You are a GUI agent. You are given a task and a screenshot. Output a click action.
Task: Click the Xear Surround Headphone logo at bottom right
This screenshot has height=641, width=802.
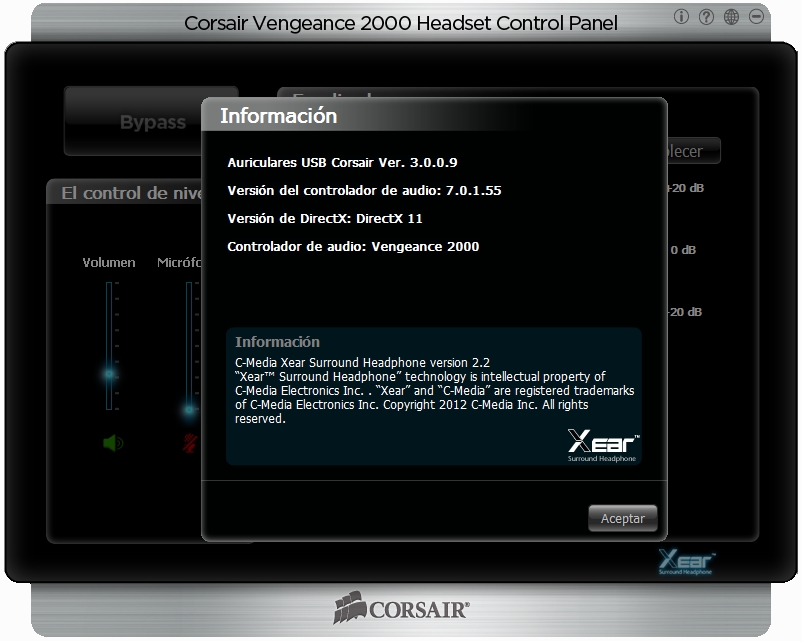pyautogui.click(x=686, y=562)
